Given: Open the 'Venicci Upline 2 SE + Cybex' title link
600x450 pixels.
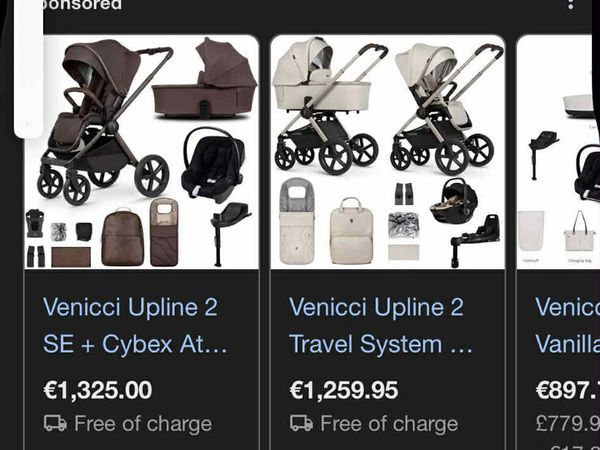Looking at the screenshot, I should tap(136, 326).
